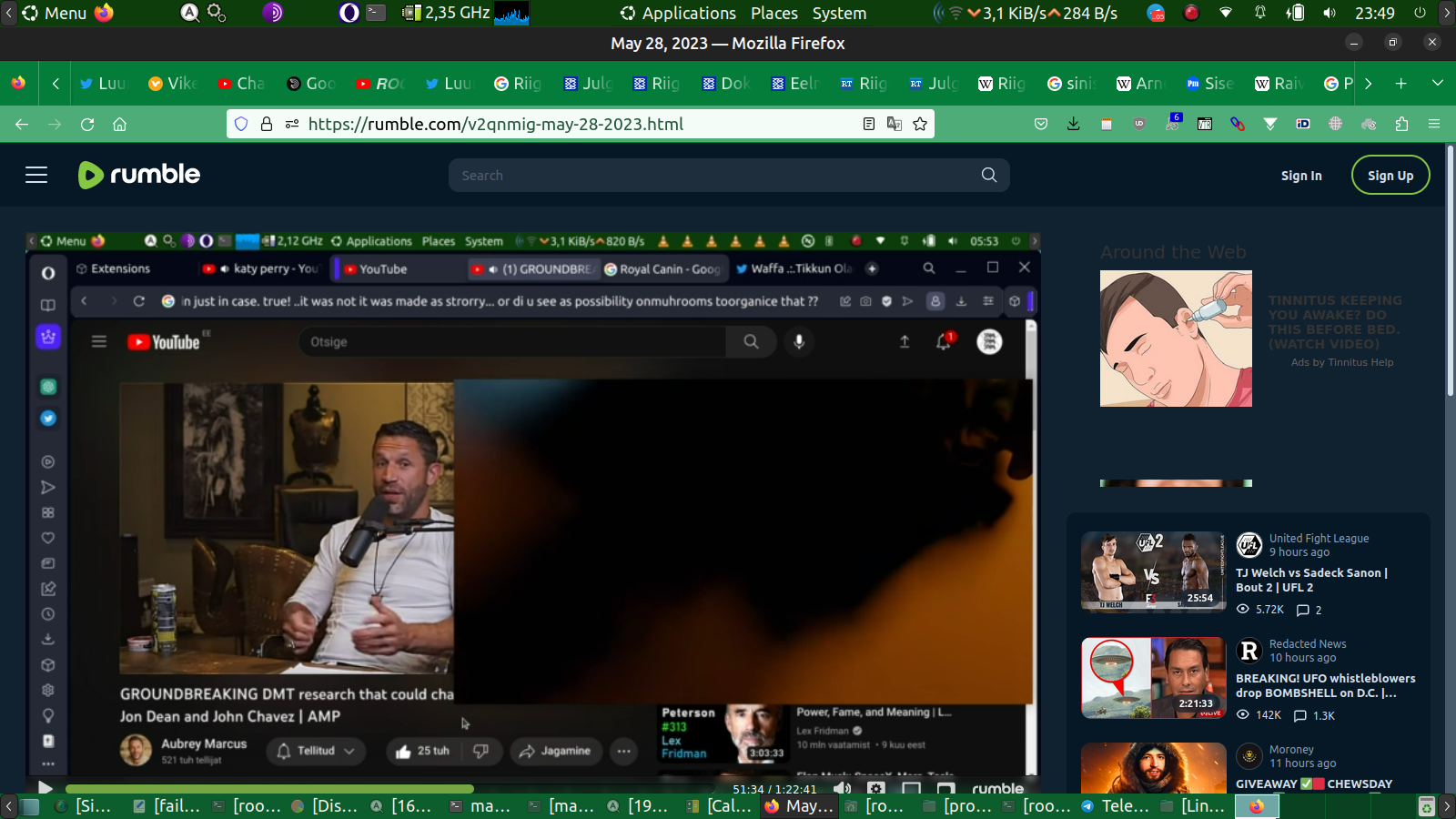This screenshot has height=819, width=1456.
Task: Switch to the Raiv tab
Action: (1279, 84)
